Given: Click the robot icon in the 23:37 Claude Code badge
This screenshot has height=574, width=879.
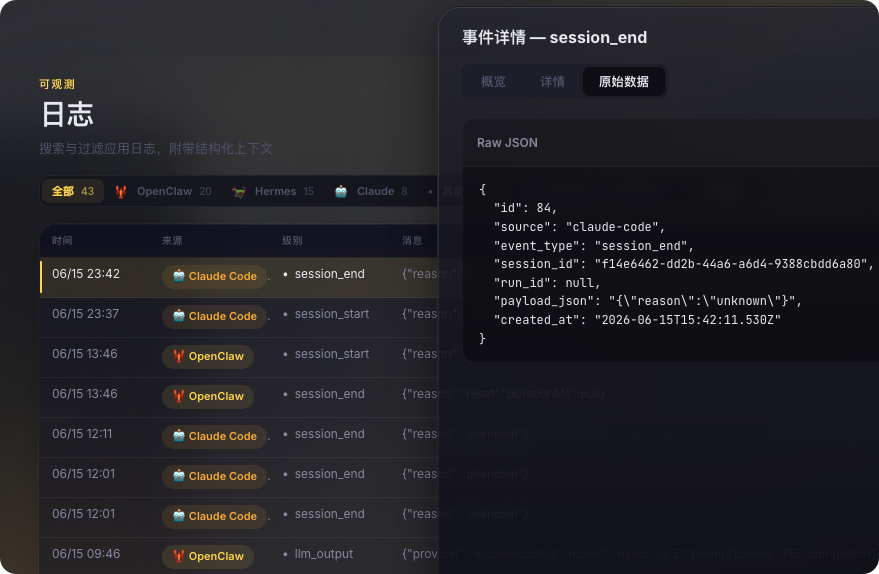Looking at the screenshot, I should (179, 316).
